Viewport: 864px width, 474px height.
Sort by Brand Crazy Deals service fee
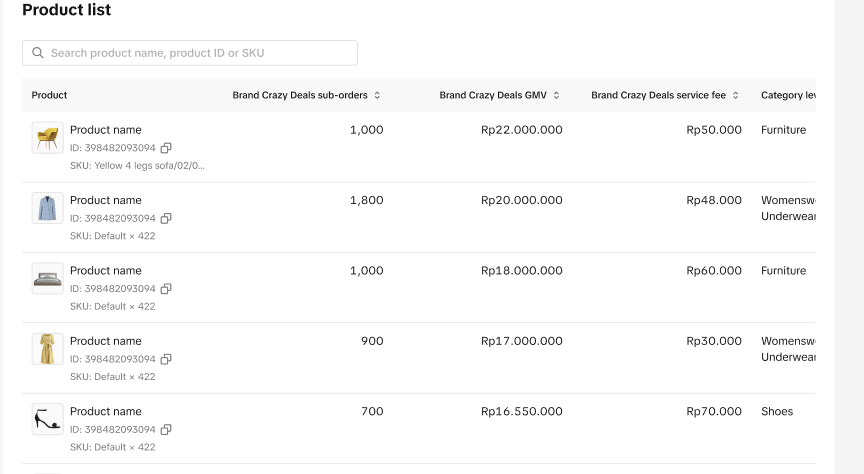coord(736,96)
